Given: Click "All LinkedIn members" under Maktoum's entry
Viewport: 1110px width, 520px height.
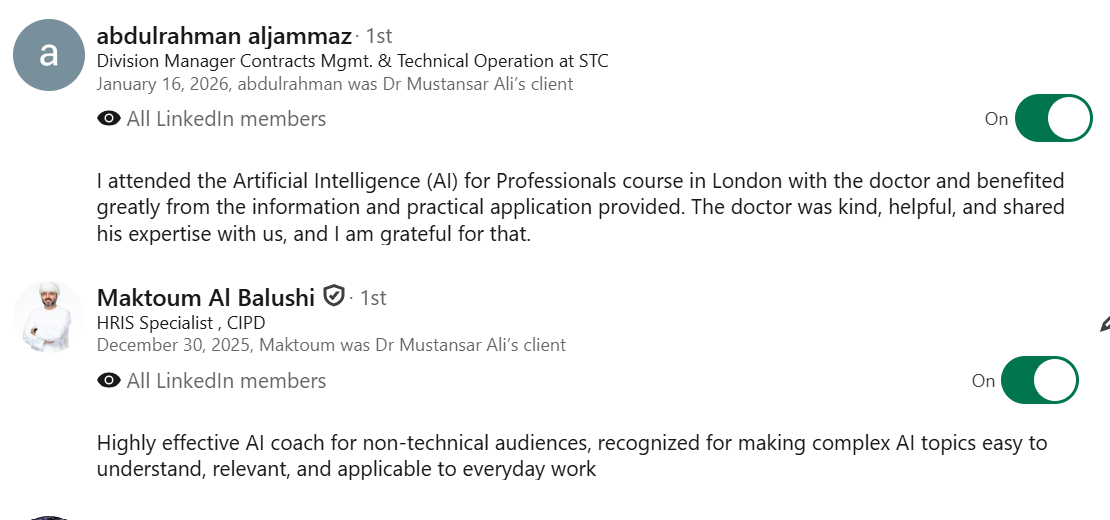Looking at the screenshot, I should pos(226,381).
